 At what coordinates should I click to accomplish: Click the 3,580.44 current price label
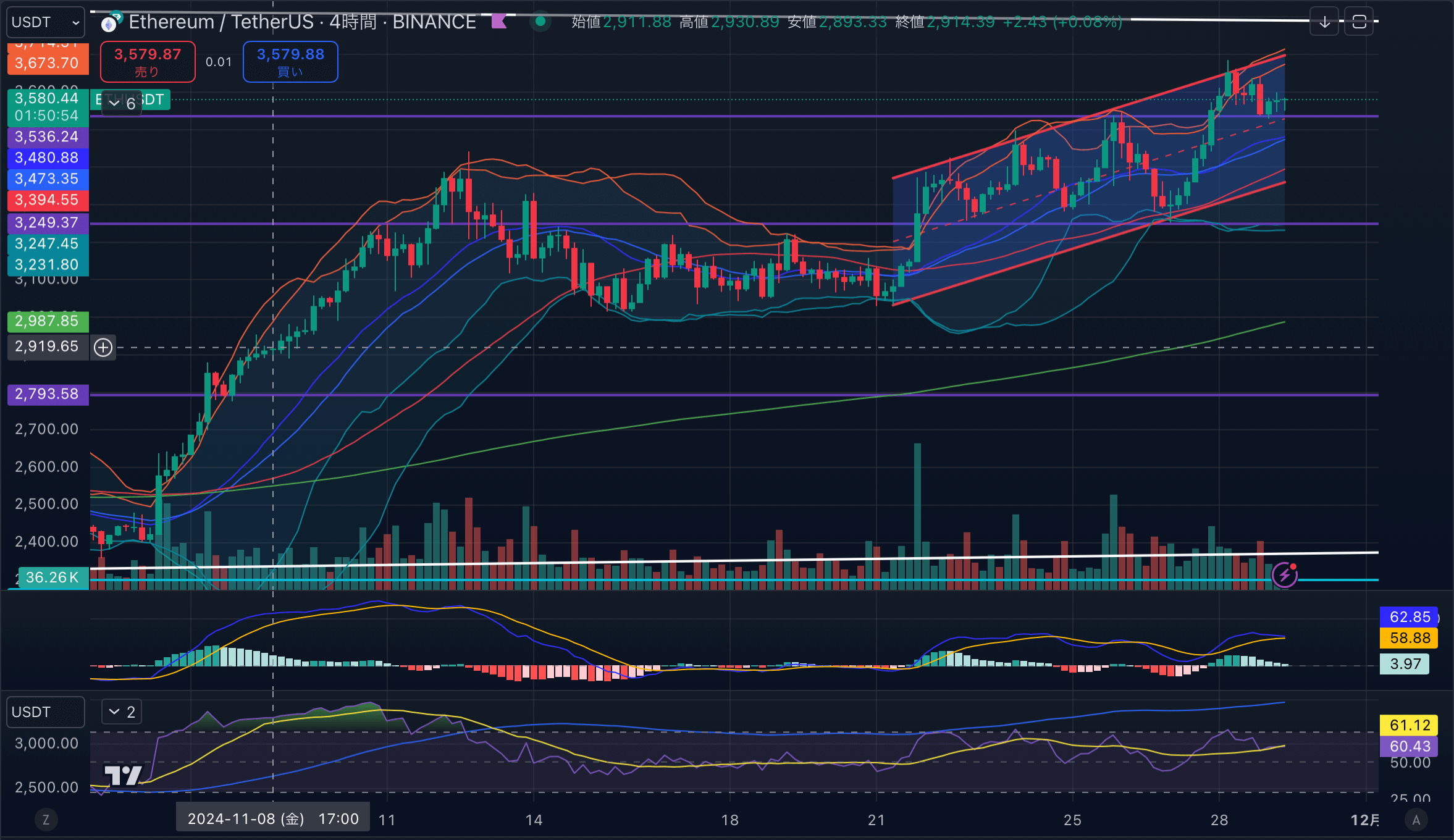48,107
